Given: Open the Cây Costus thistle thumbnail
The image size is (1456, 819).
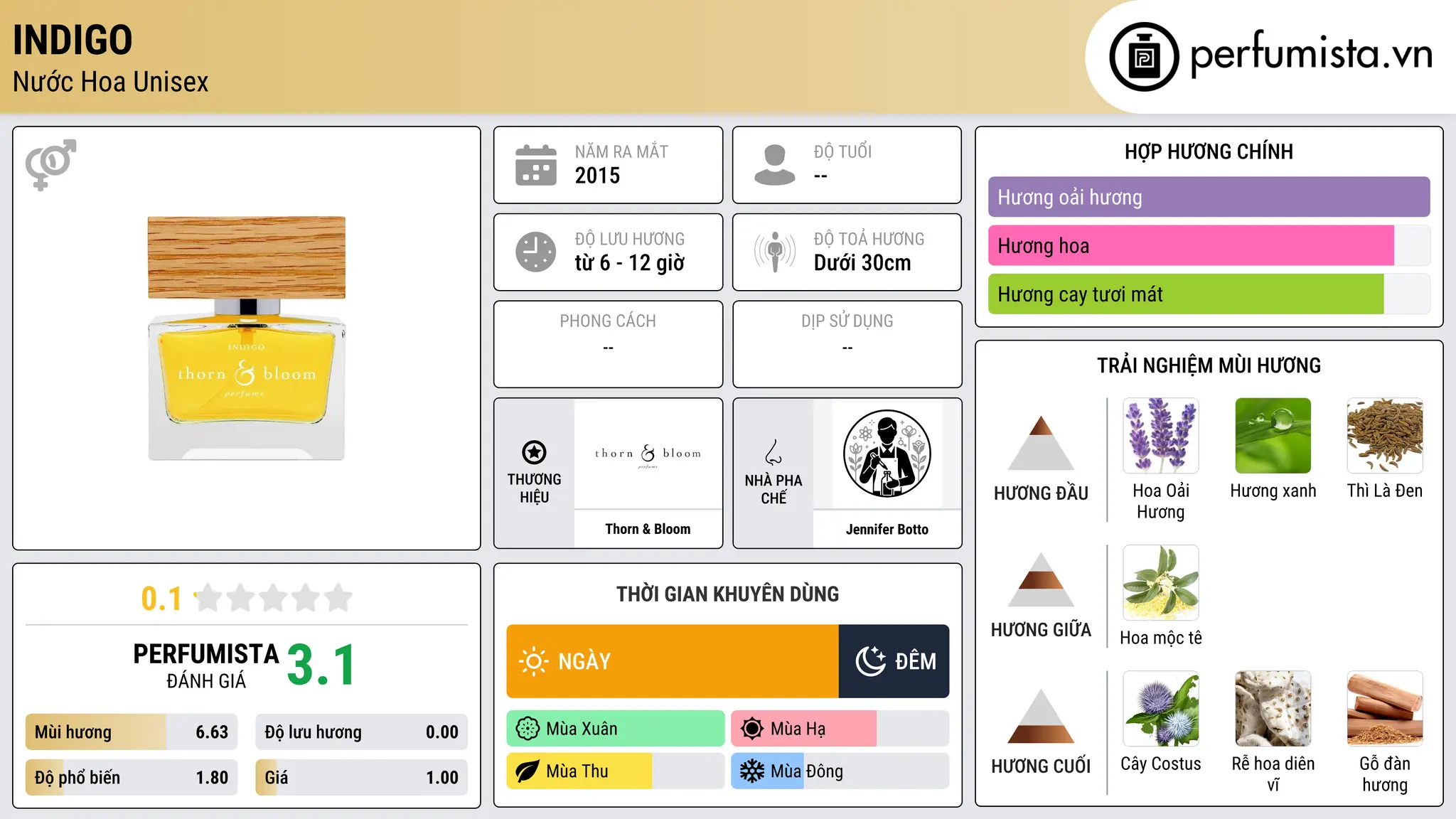Looking at the screenshot, I should 1161,709.
